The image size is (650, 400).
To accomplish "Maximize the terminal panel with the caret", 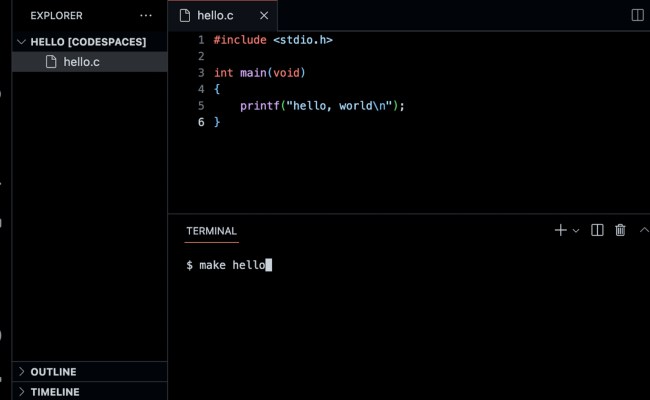I will [x=644, y=230].
